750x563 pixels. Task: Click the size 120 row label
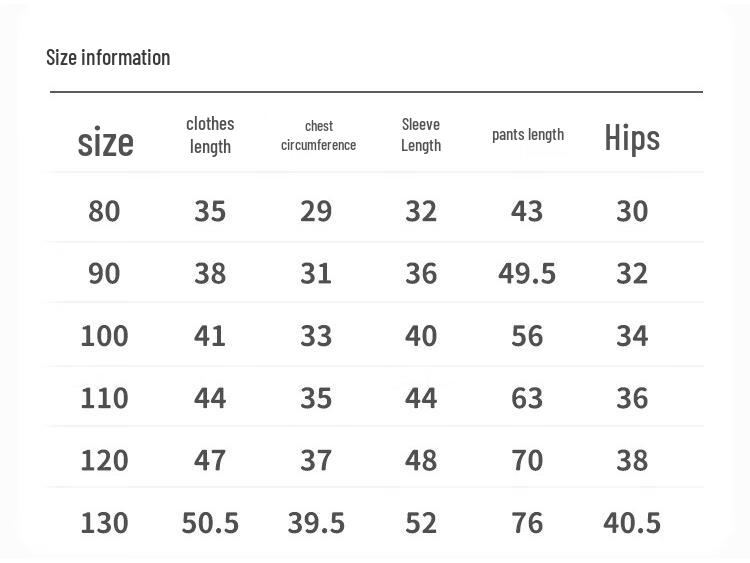[104, 460]
